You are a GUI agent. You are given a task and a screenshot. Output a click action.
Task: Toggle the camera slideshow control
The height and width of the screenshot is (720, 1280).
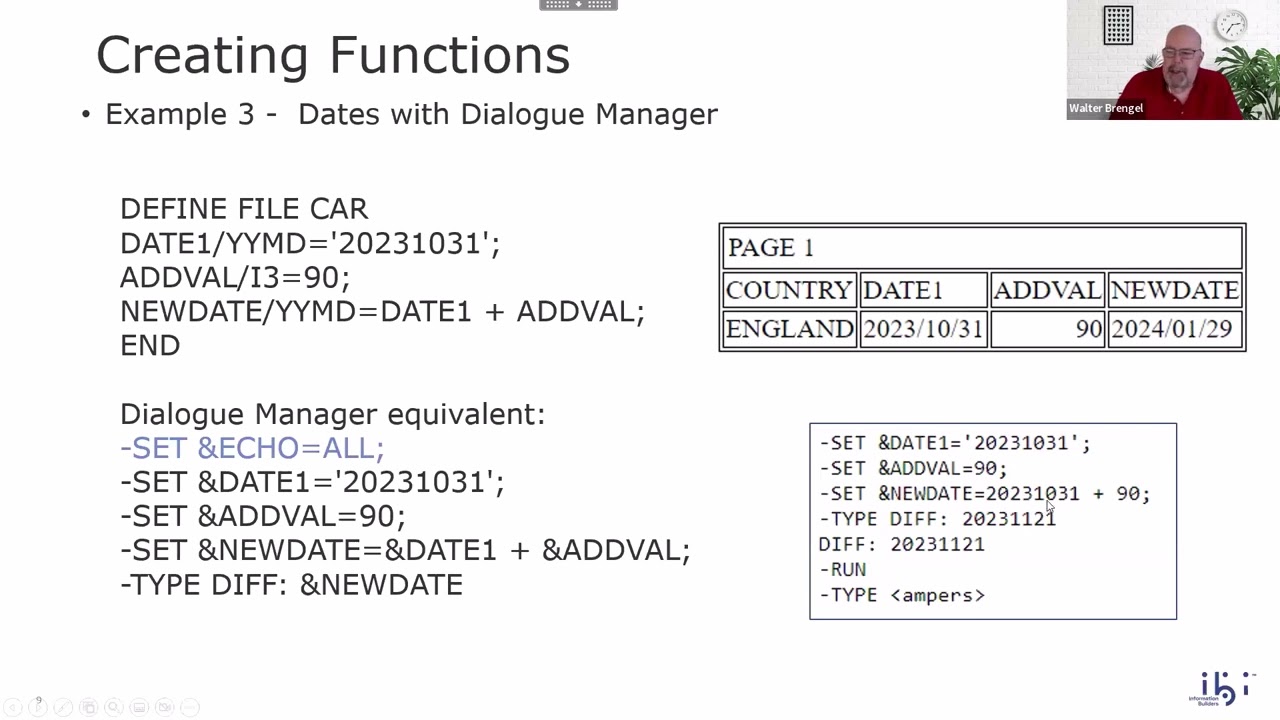point(165,708)
